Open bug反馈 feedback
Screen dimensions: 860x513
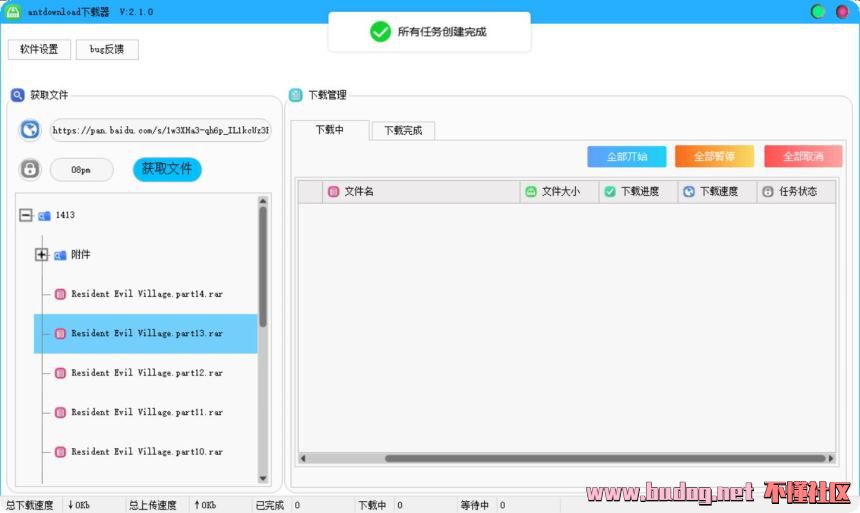107,49
